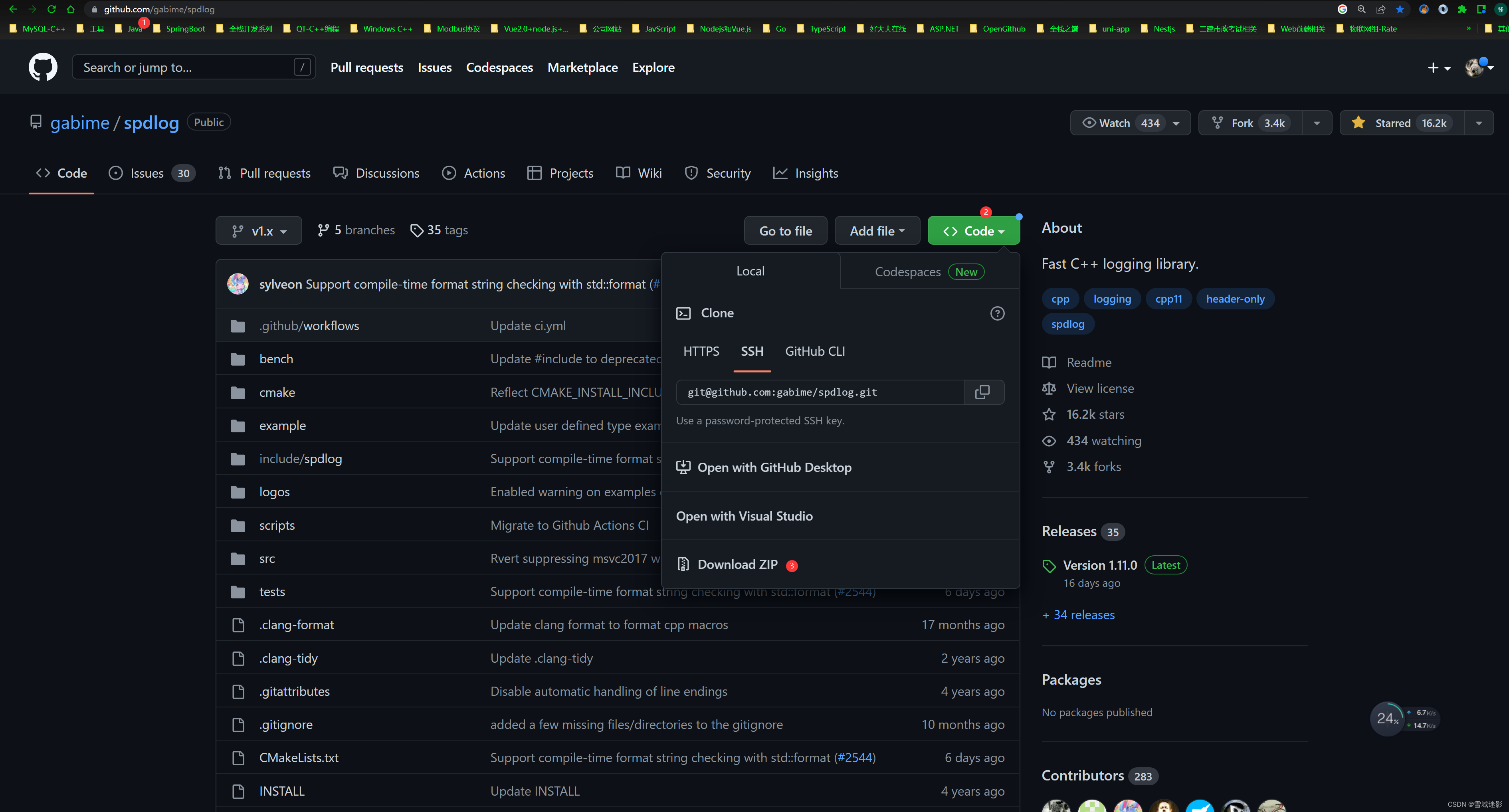Viewport: 1509px width, 812px height.
Task: Open the browser extensions puzzle icon
Action: pyautogui.click(x=1462, y=9)
